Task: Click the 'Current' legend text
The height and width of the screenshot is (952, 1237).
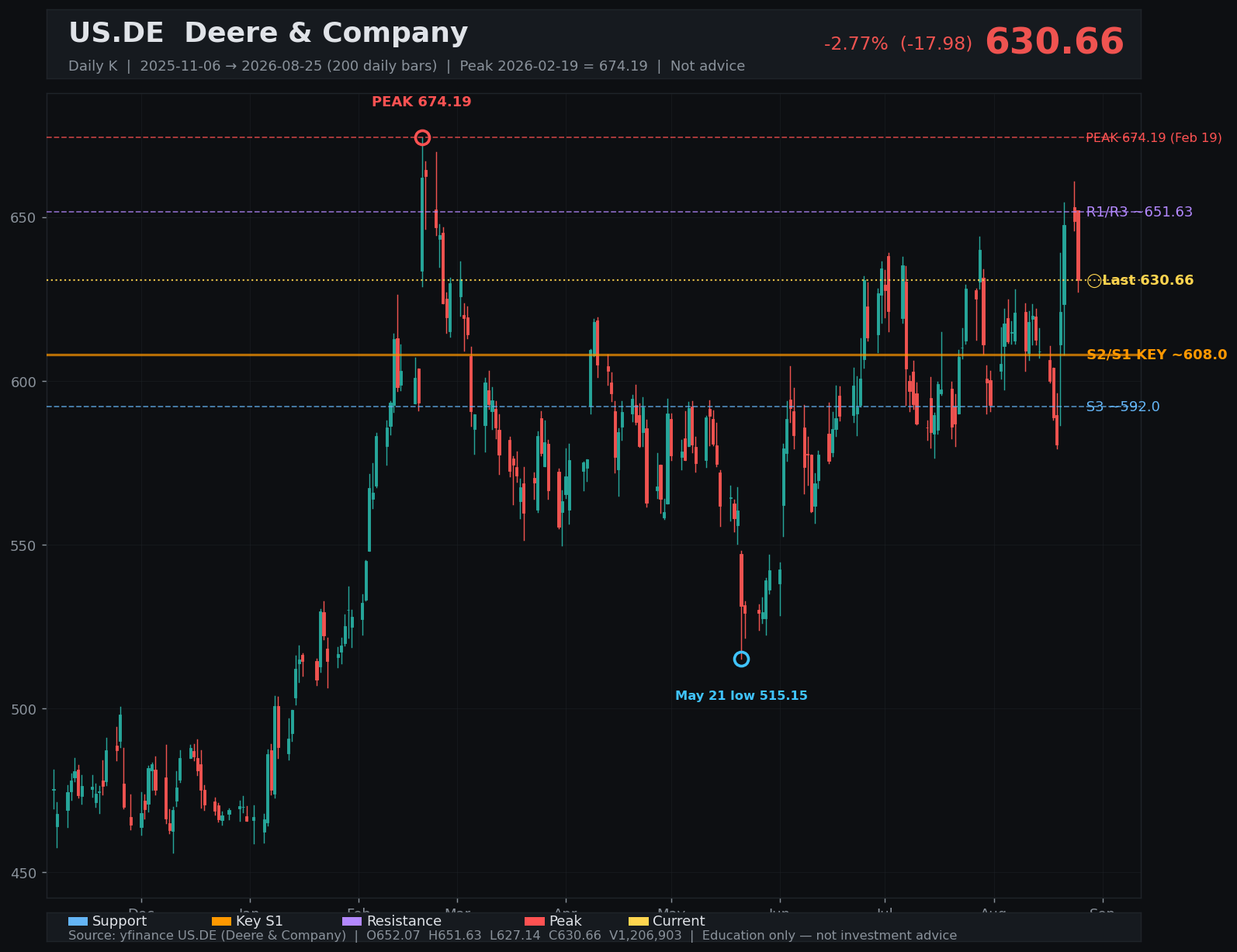Action: click(x=678, y=921)
